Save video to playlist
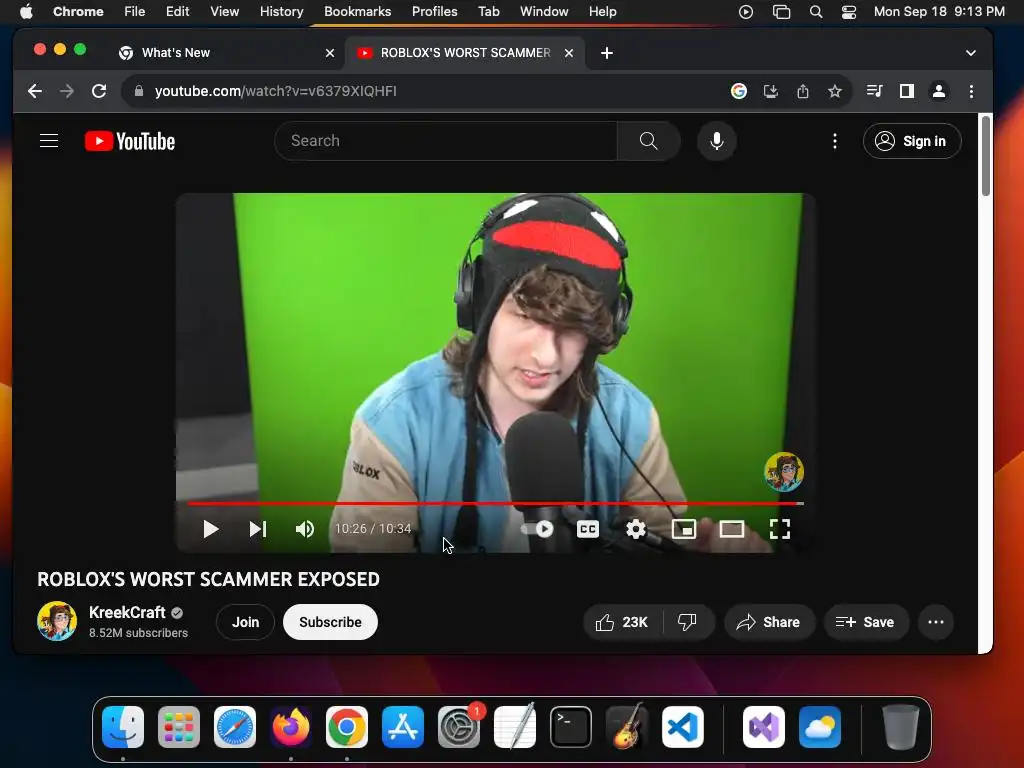 (866, 622)
